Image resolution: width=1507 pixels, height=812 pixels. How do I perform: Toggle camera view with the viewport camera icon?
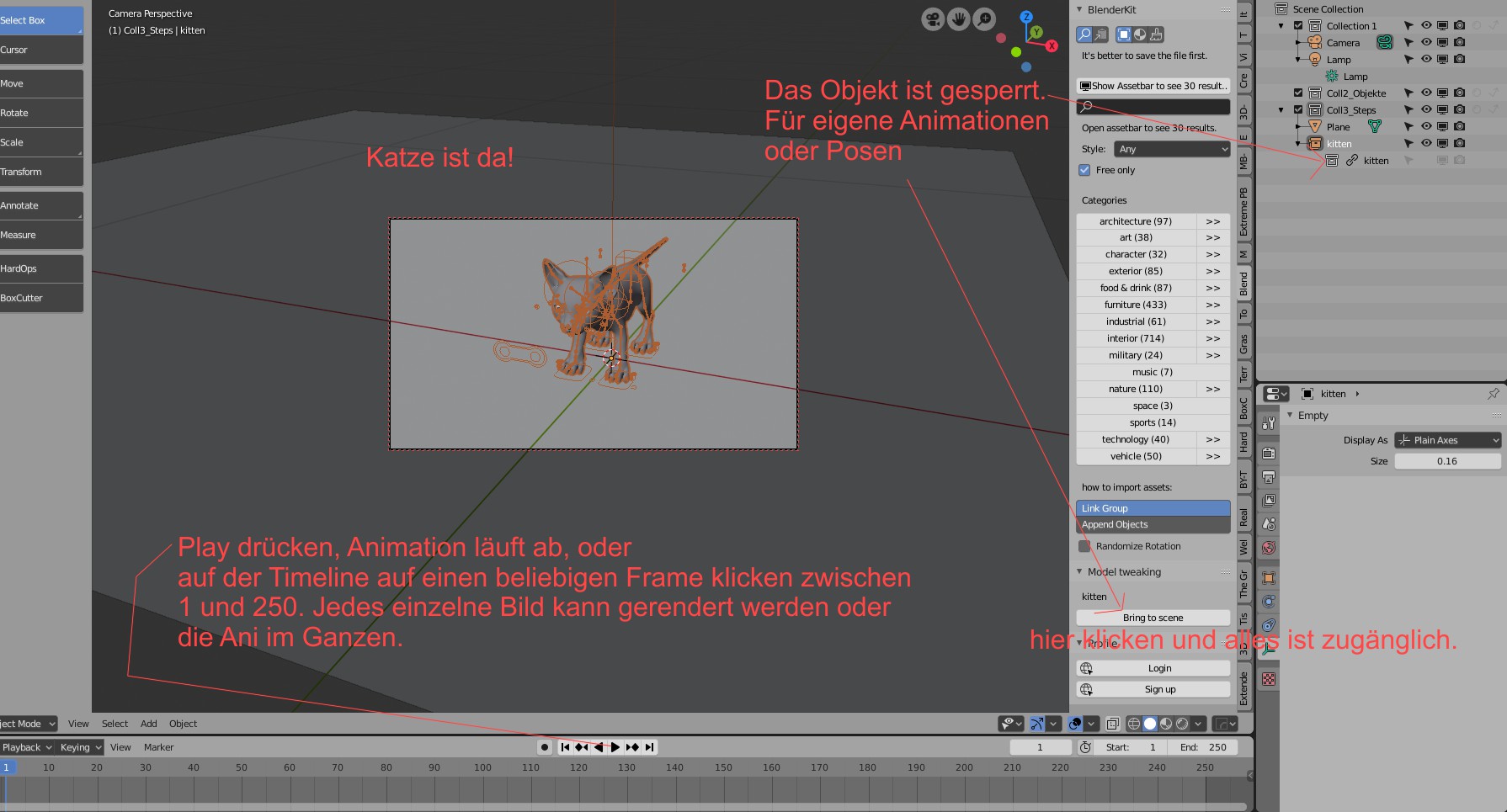click(x=933, y=19)
